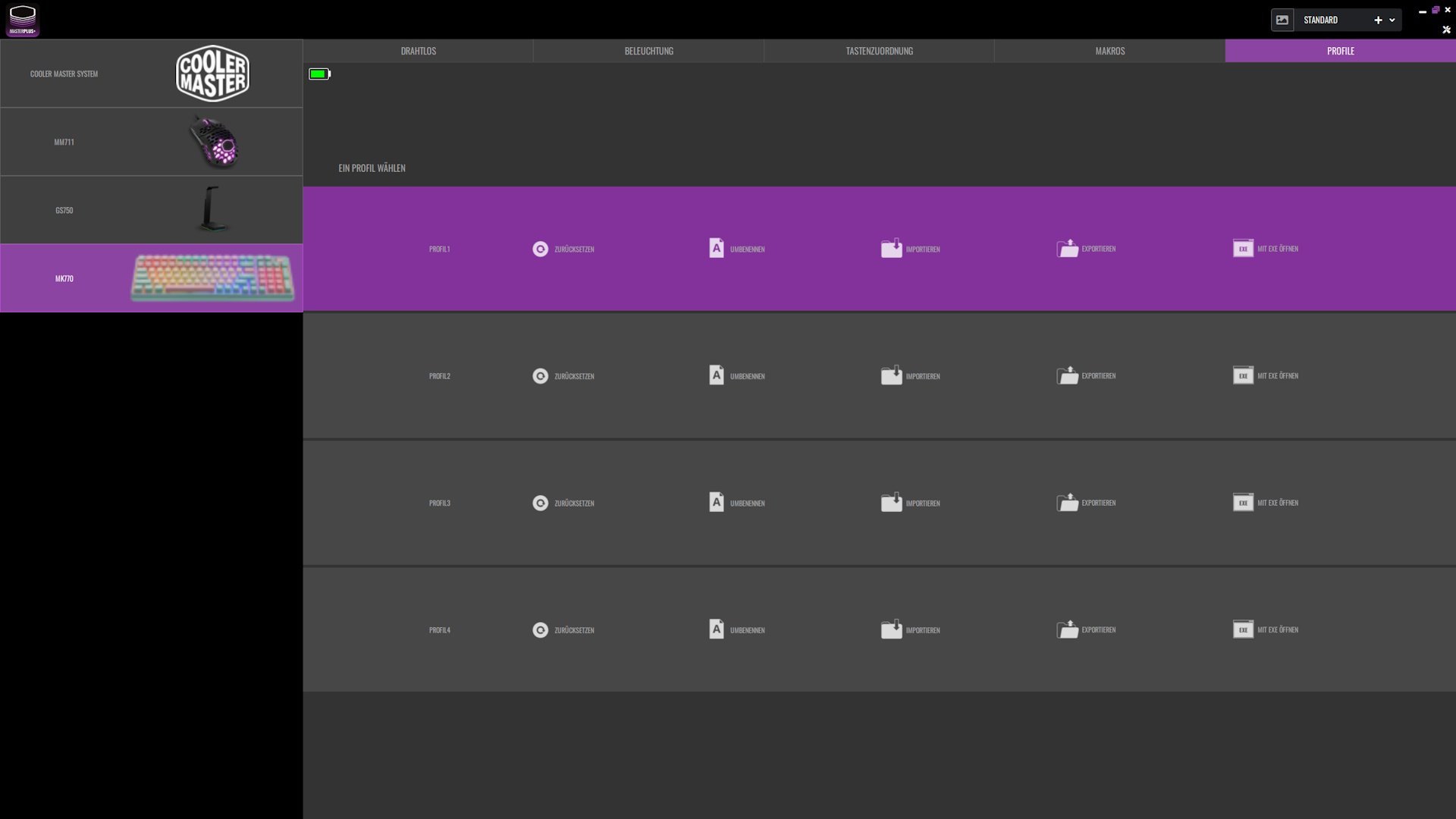
Task: Click the Zurücksetzen text in Profil1 row
Action: (574, 249)
